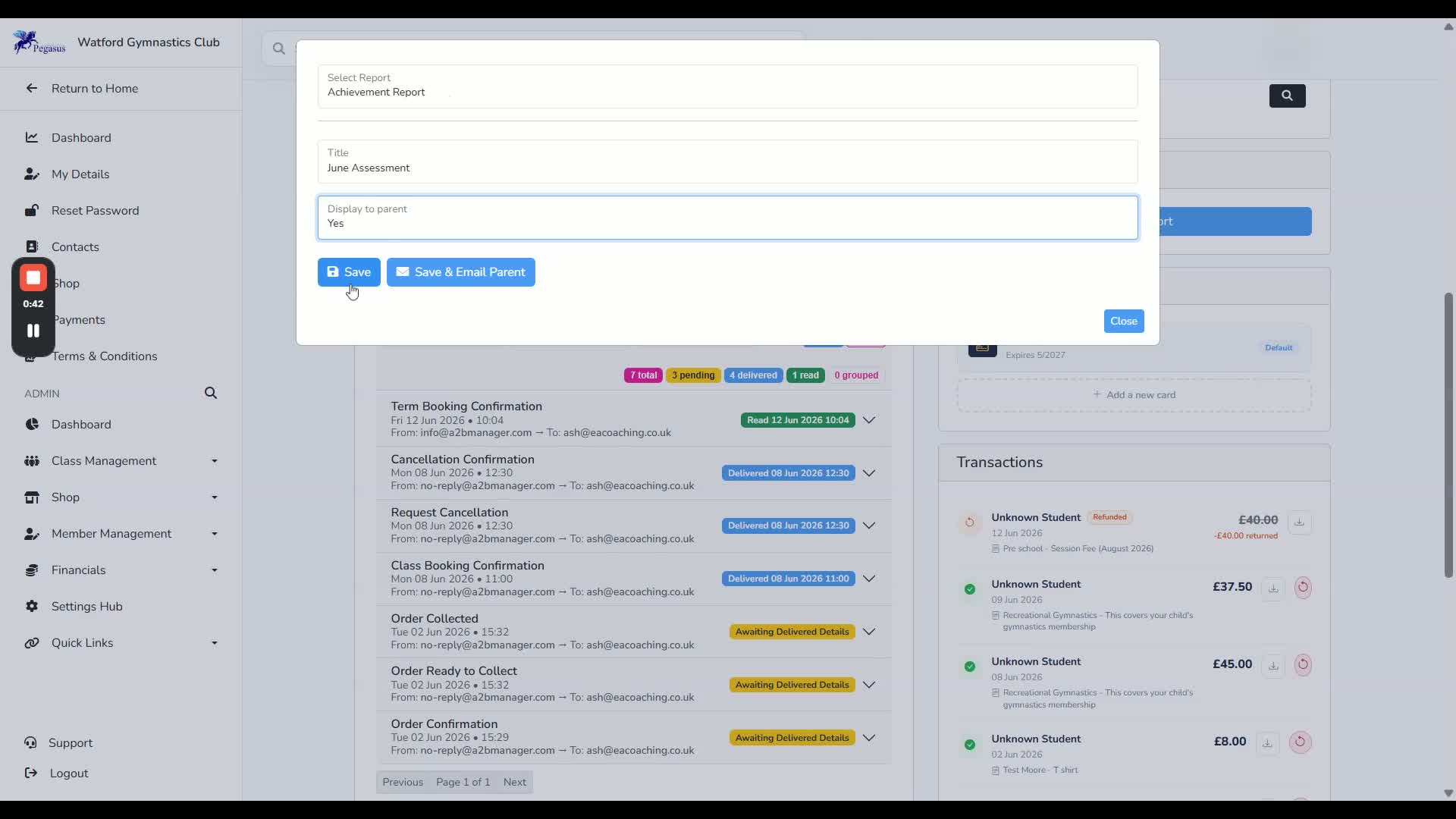Click Next page button
The height and width of the screenshot is (819, 1456).
(514, 783)
